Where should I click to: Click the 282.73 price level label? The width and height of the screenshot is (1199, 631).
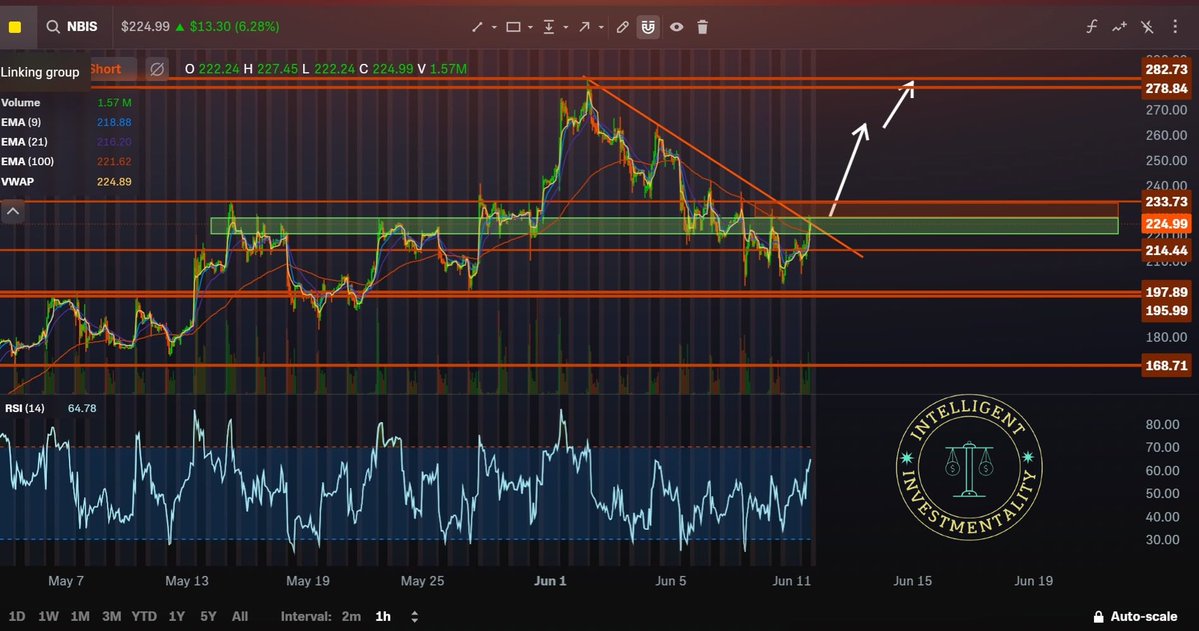[x=1166, y=70]
